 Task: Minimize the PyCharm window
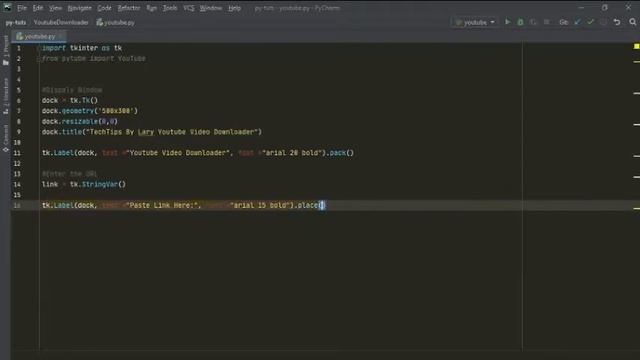[581, 7]
